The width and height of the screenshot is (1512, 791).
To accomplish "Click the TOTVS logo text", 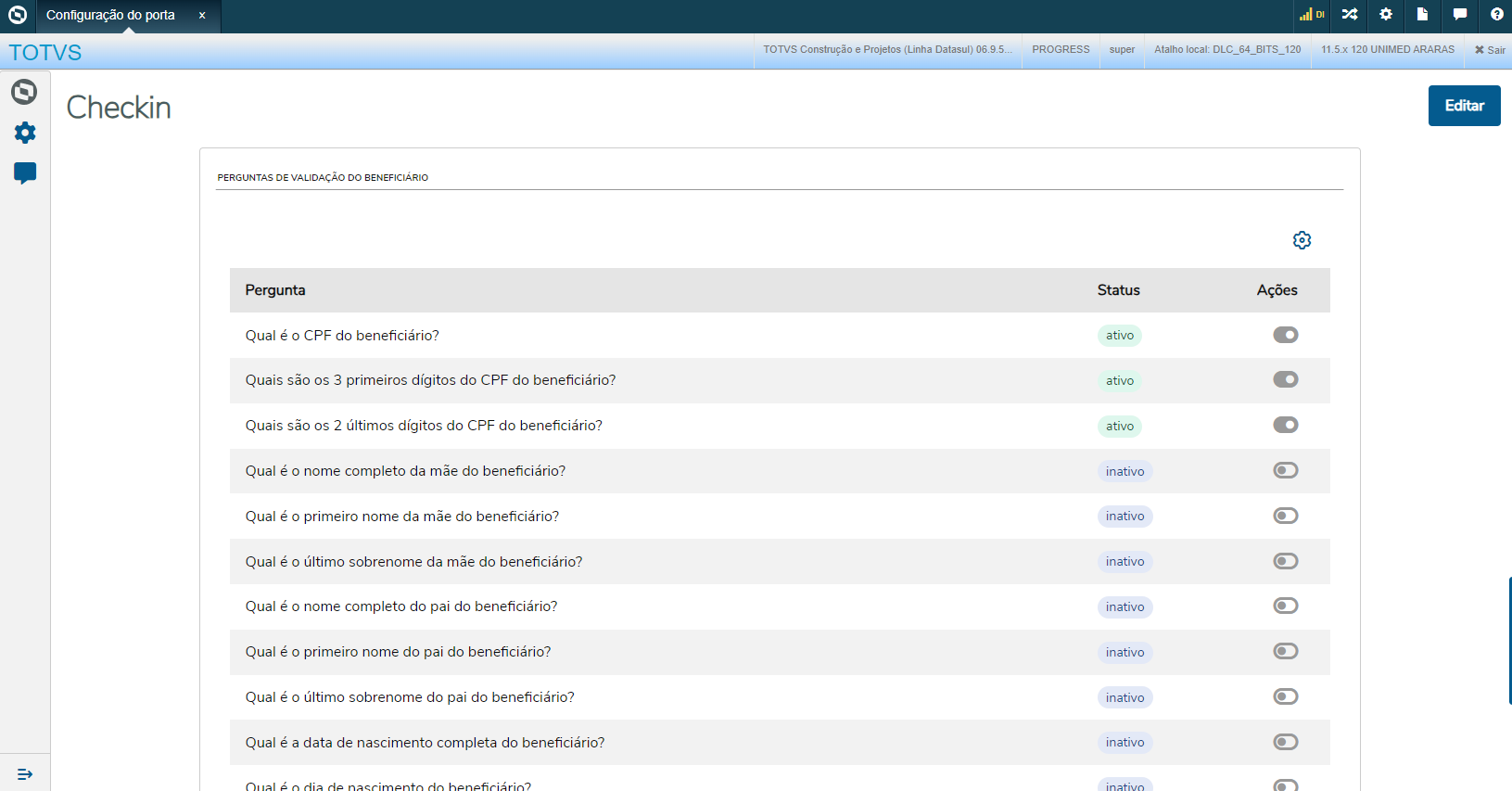I will tap(45, 53).
